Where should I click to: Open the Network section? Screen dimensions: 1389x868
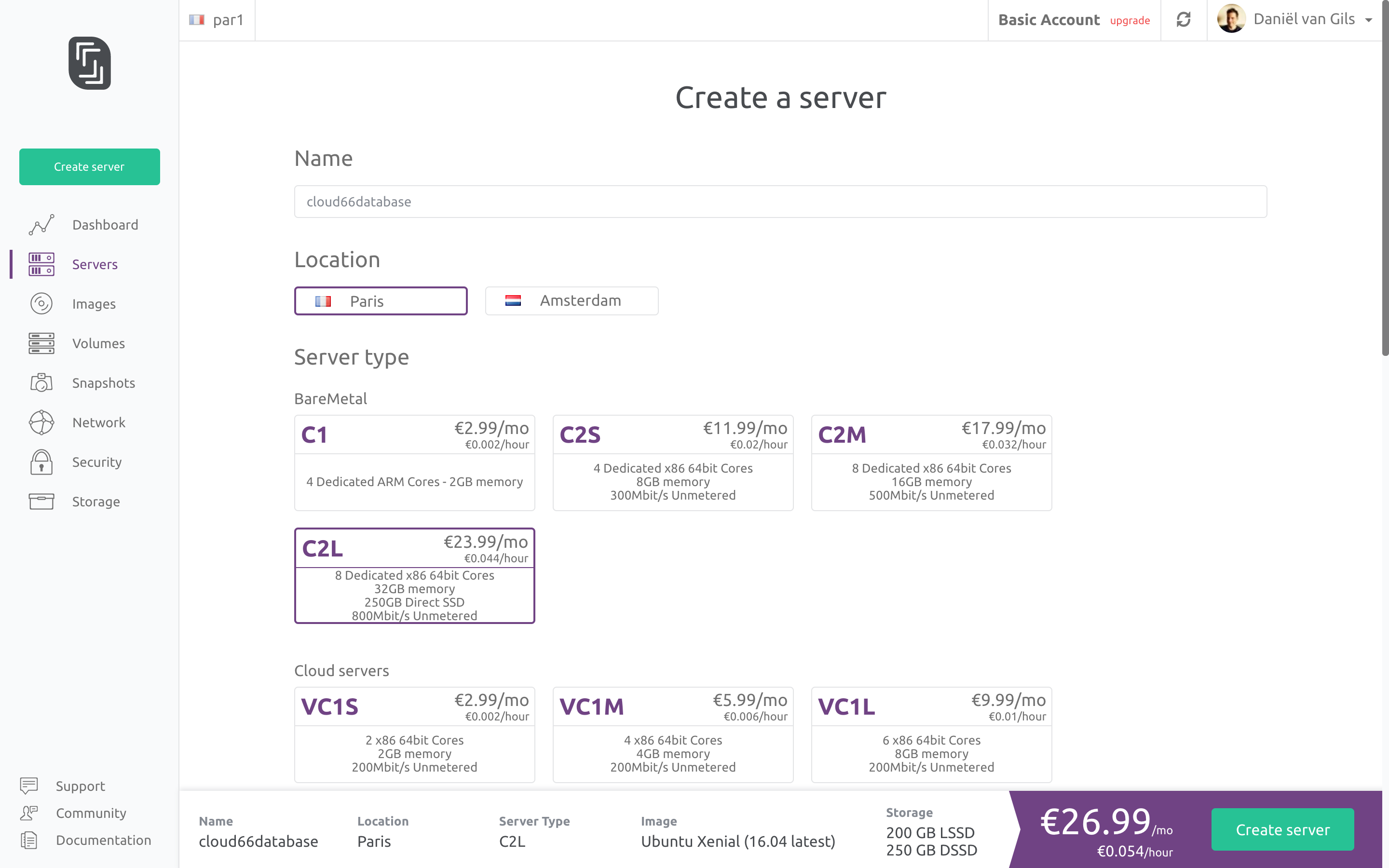[99, 422]
